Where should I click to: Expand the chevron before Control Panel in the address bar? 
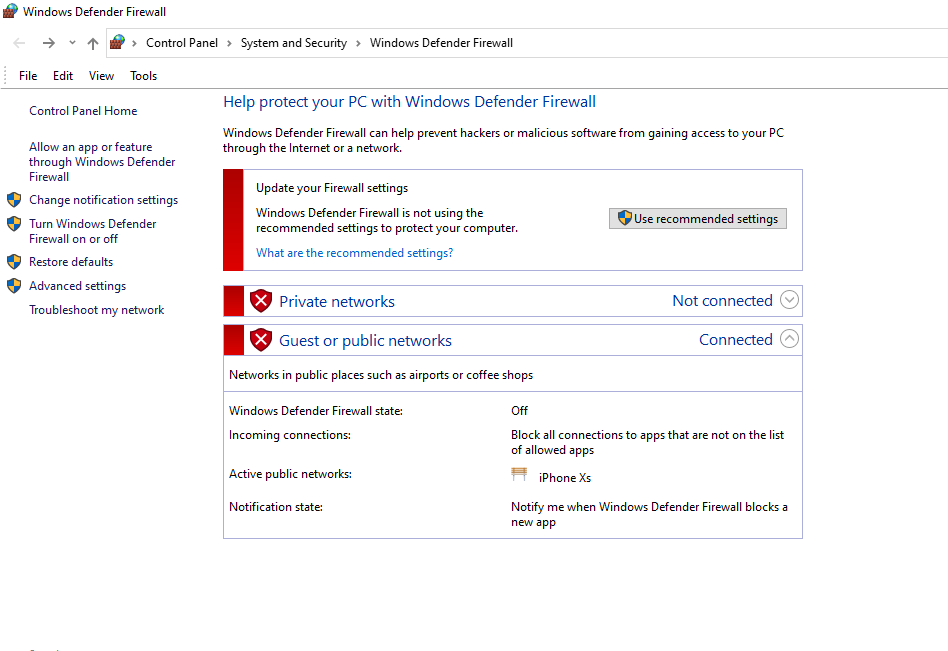pos(134,43)
